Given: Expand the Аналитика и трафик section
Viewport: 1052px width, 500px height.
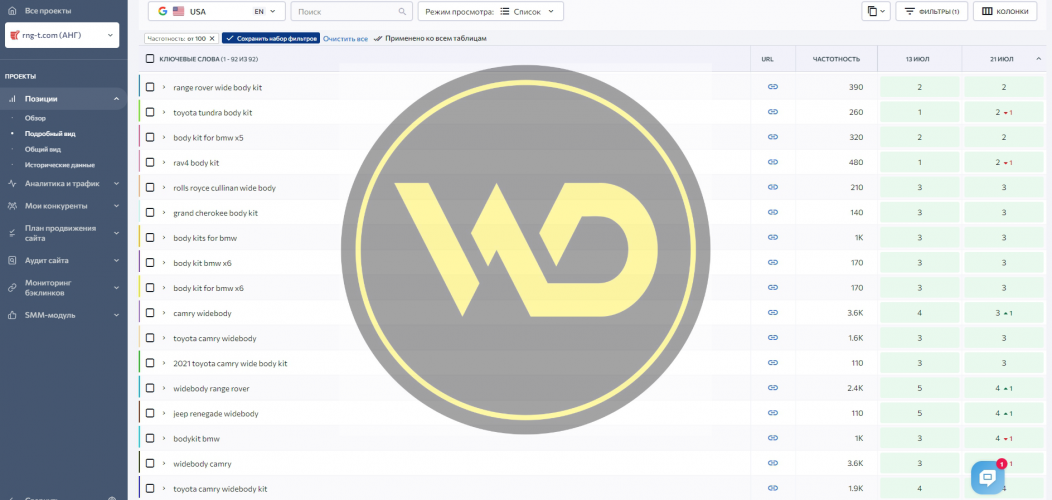Looking at the screenshot, I should tap(116, 183).
